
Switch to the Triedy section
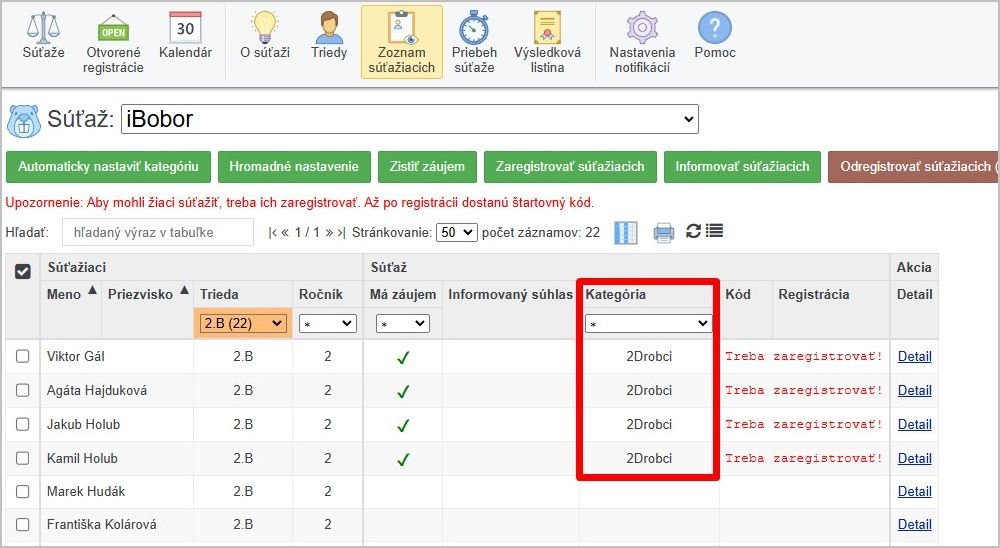(x=329, y=39)
